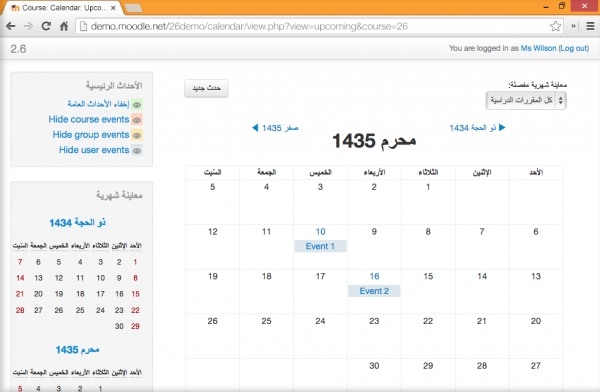Click day 5 in main calendar

(212, 187)
